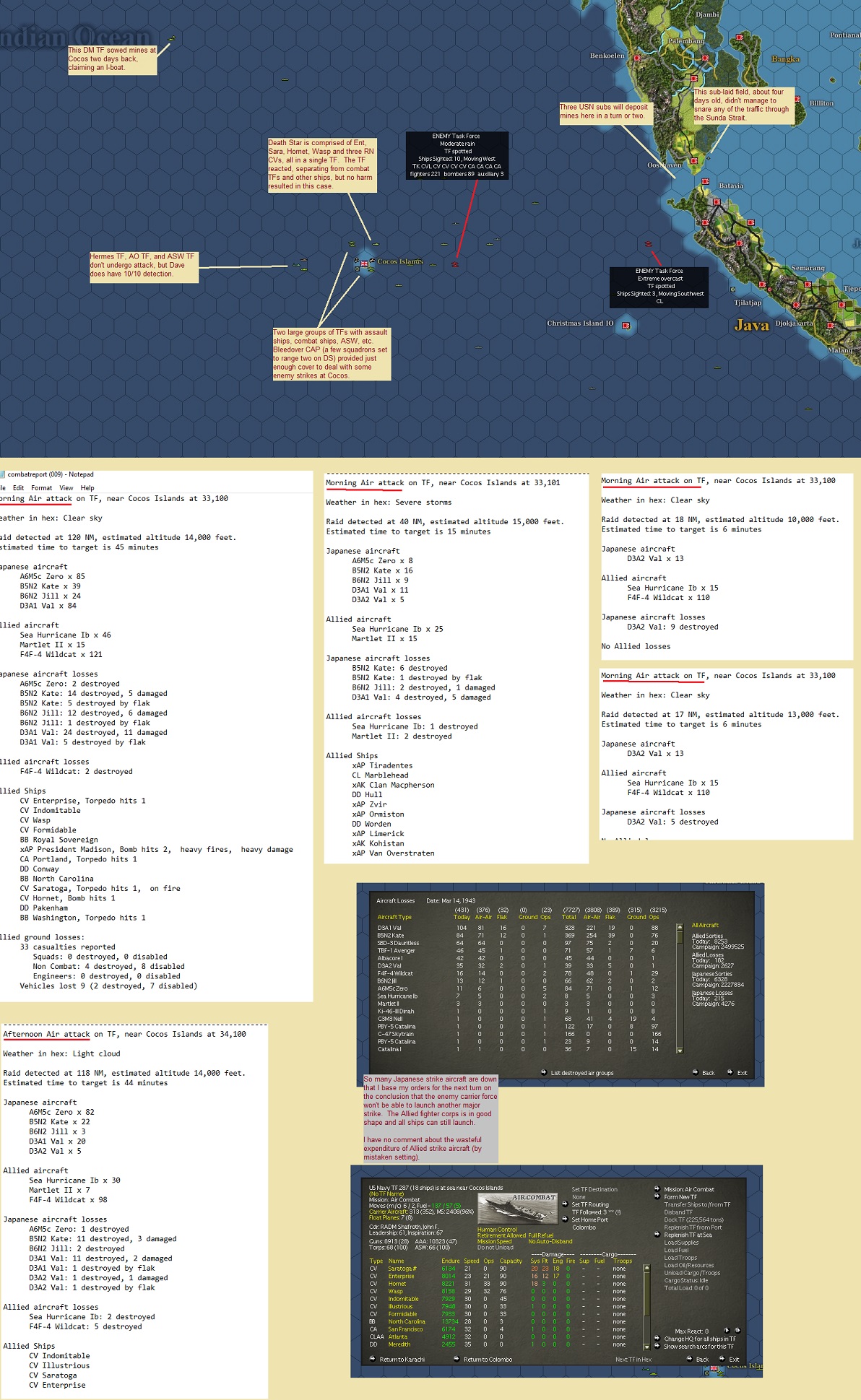Open the Edit menu in Notepad
861x1400 pixels.
tap(19, 488)
